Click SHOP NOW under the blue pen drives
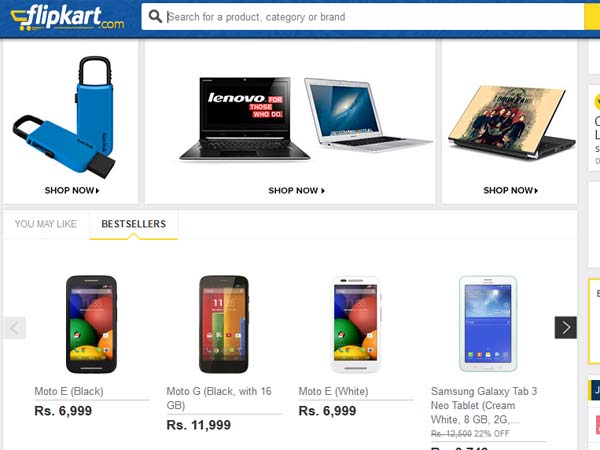600x450 pixels. point(72,190)
